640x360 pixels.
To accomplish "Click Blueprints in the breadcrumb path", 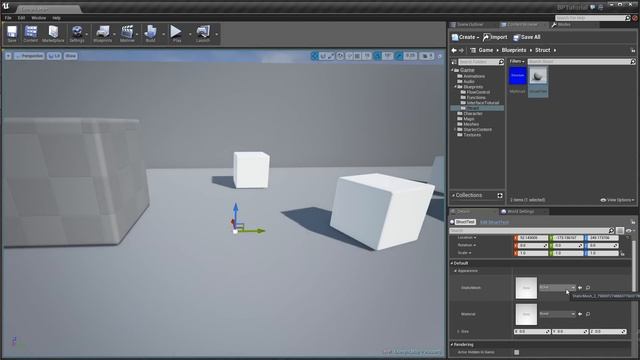I will tap(513, 50).
